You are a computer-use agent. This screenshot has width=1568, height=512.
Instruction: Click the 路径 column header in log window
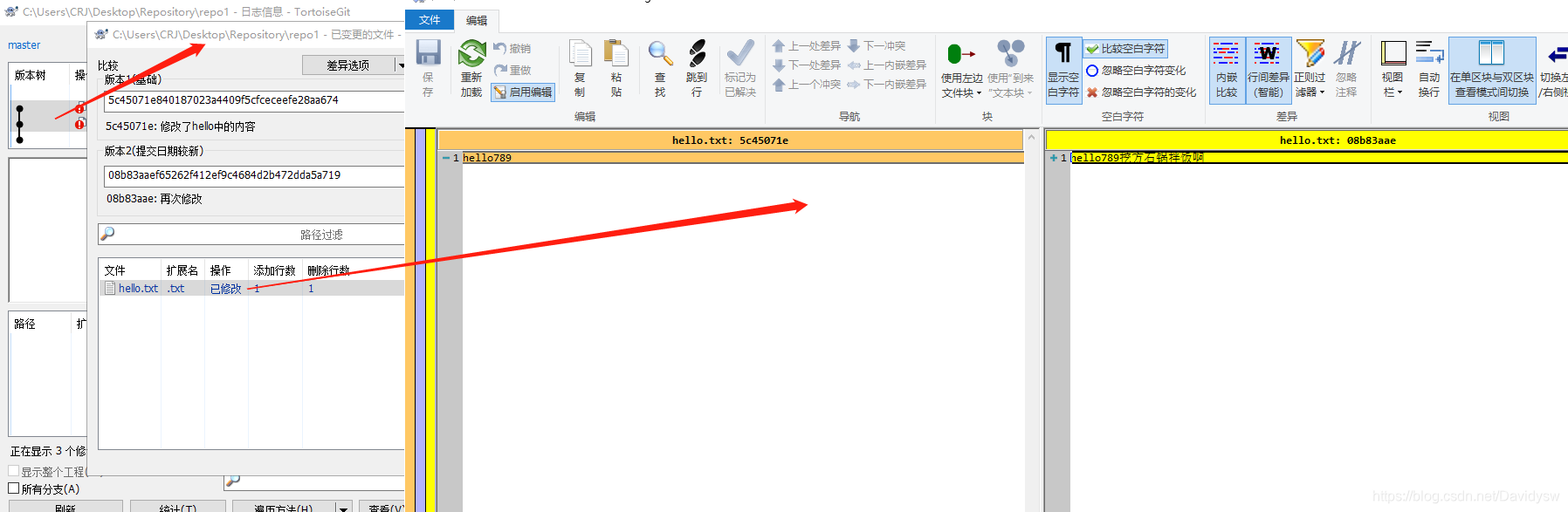click(x=39, y=324)
